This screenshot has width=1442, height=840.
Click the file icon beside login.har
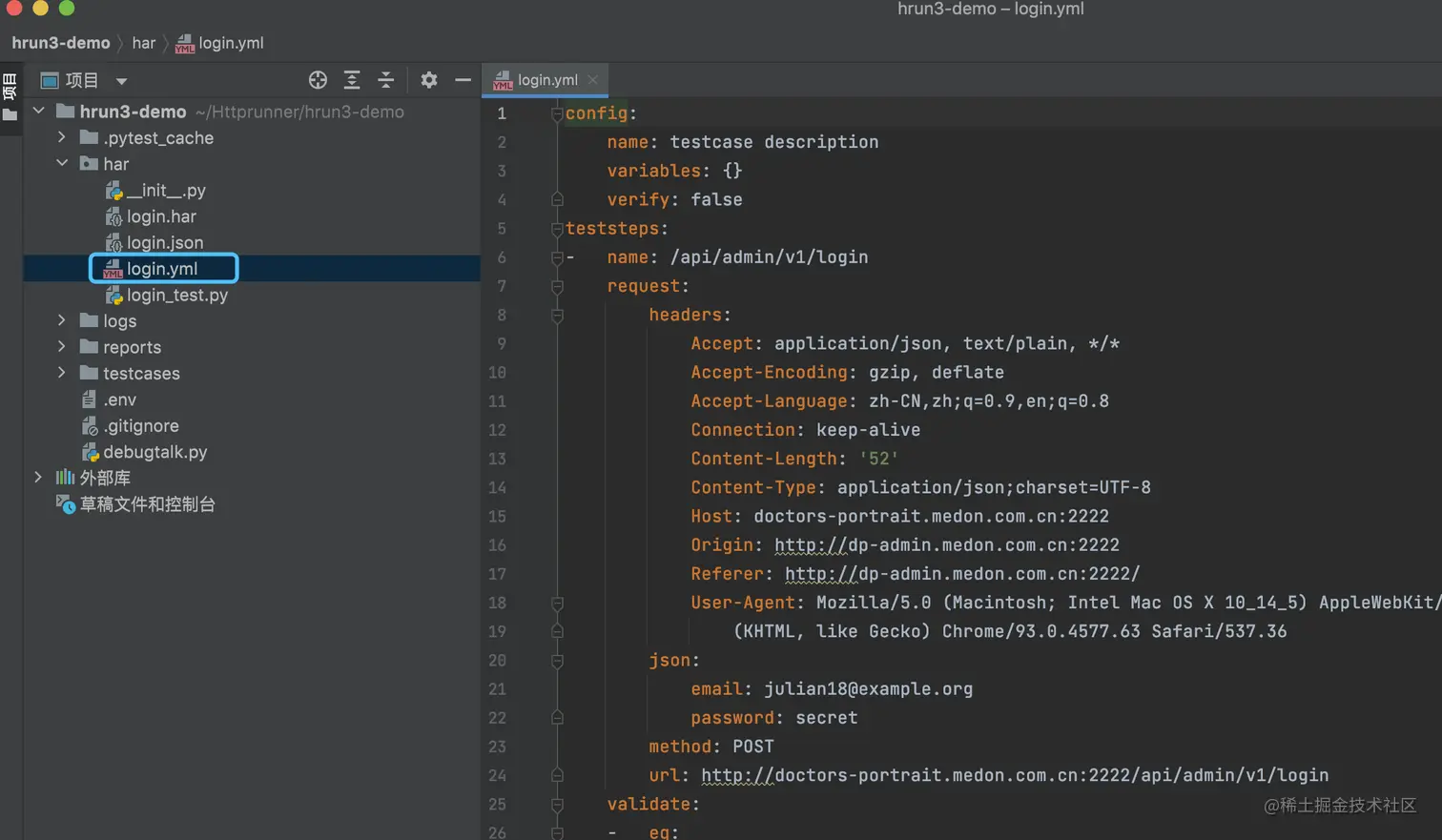[x=113, y=216]
